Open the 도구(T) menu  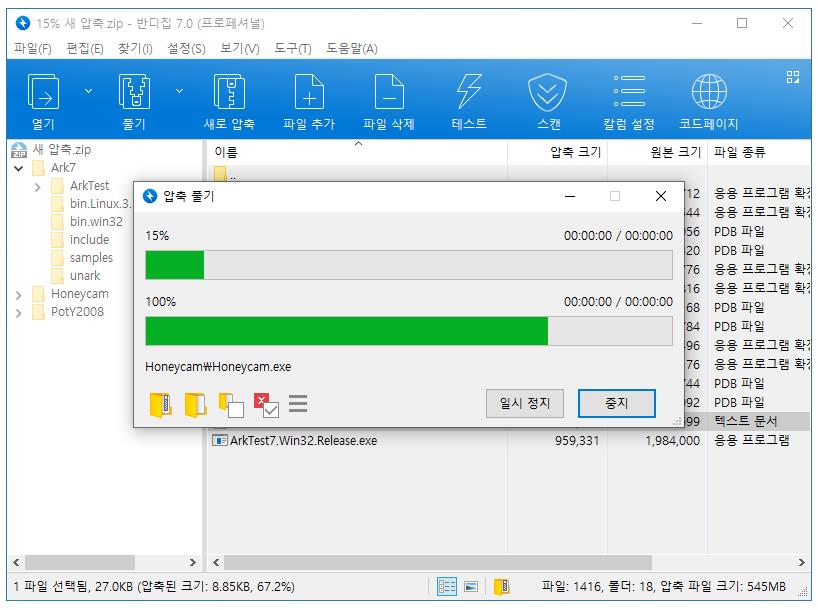(293, 49)
